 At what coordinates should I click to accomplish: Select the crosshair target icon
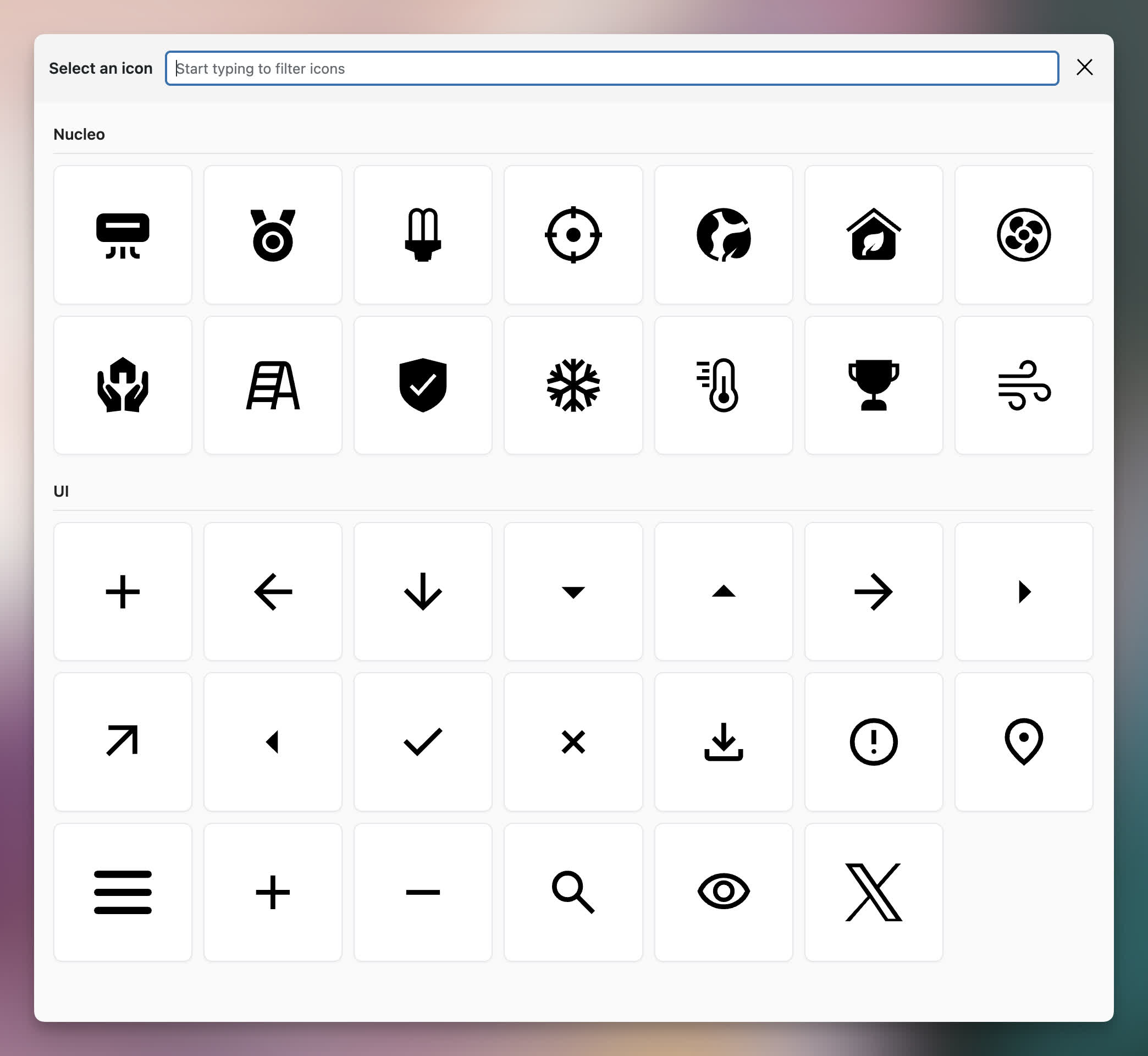coord(573,235)
